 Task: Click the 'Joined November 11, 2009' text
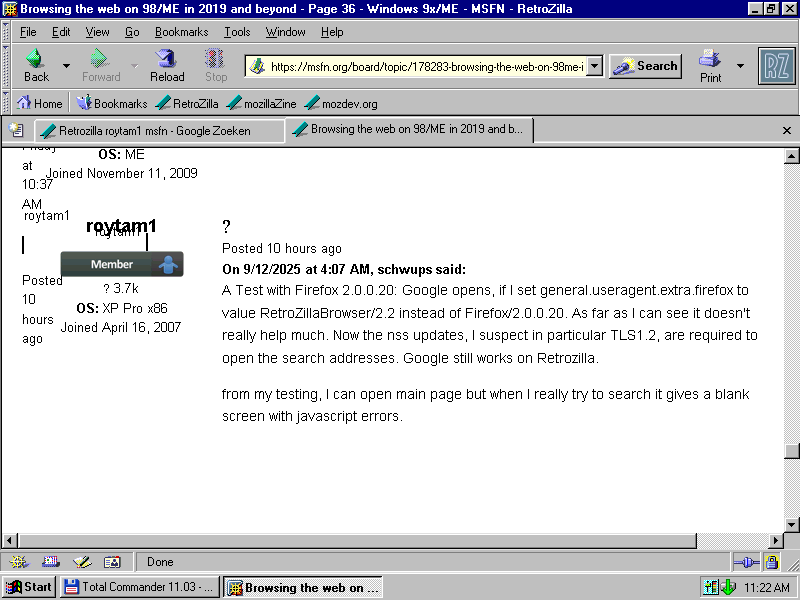coord(121,173)
